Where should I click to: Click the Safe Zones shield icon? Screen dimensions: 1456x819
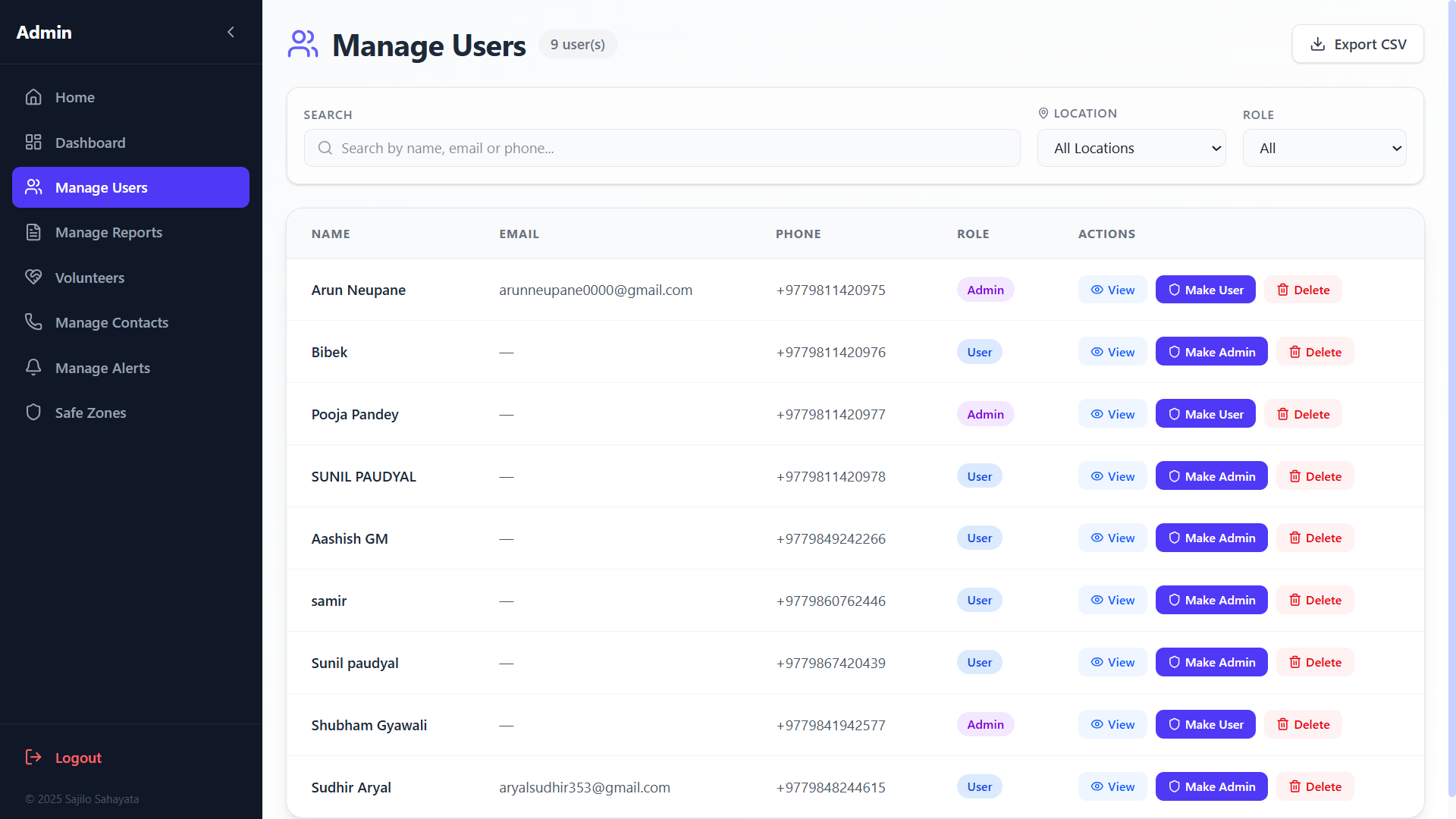(x=33, y=413)
